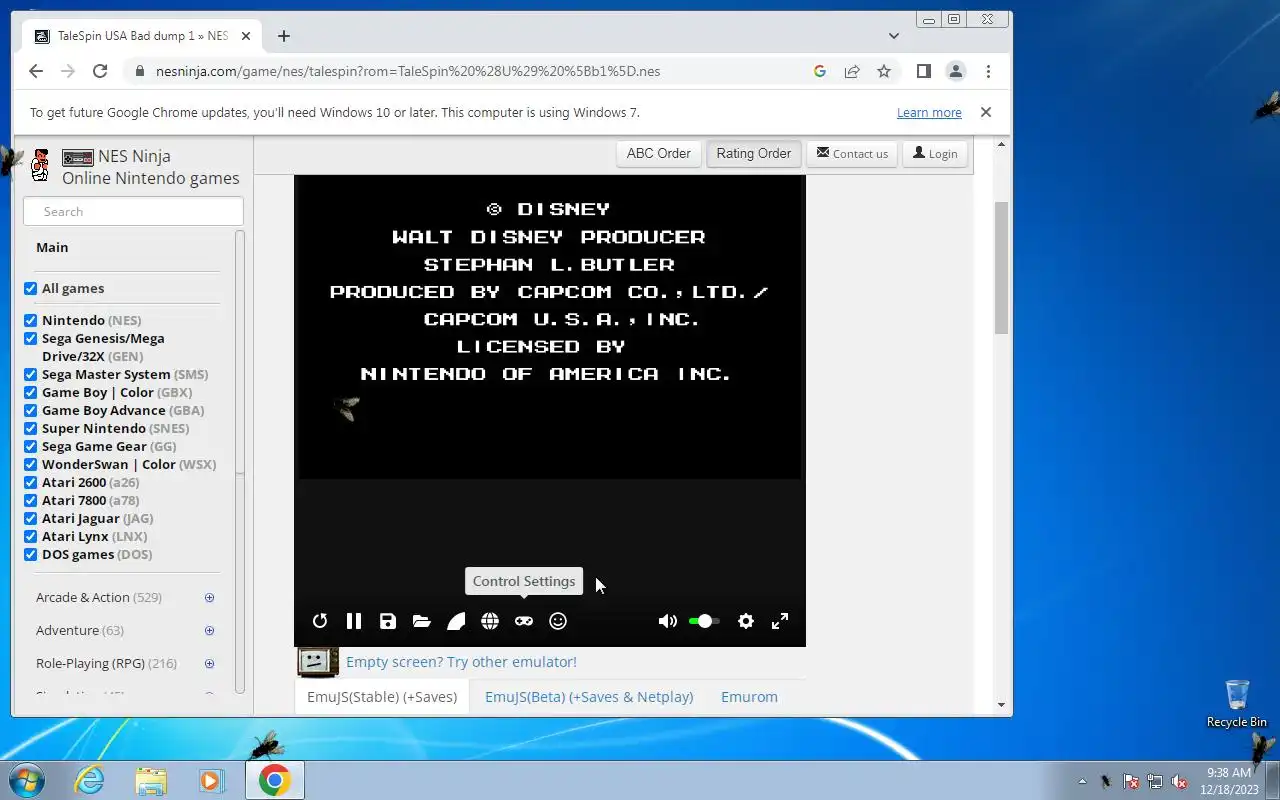1280x800 pixels.
Task: Adjust the emulator volume slider
Action: coord(704,621)
